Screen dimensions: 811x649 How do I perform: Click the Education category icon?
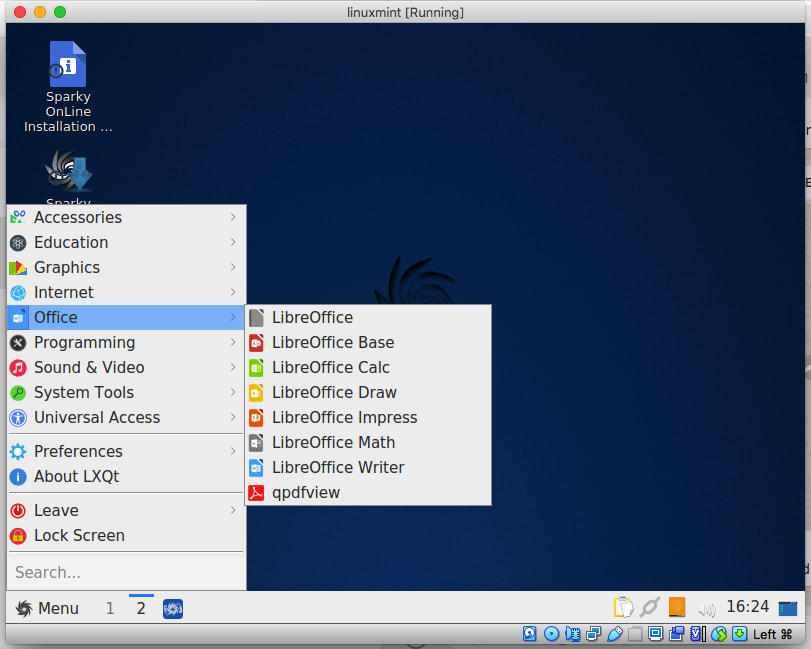pyautogui.click(x=18, y=243)
